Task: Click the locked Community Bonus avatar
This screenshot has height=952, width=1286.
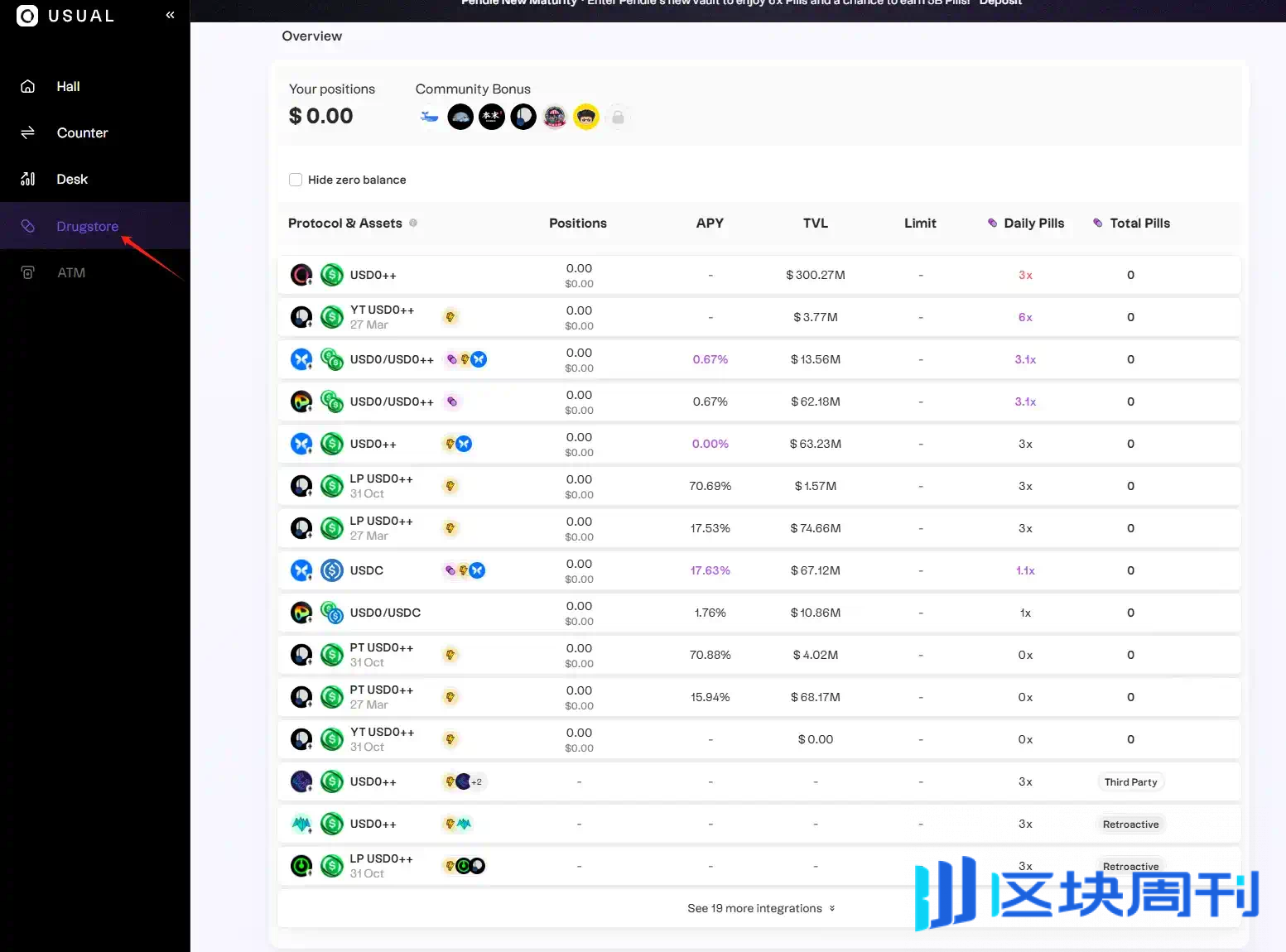Action: click(x=618, y=118)
